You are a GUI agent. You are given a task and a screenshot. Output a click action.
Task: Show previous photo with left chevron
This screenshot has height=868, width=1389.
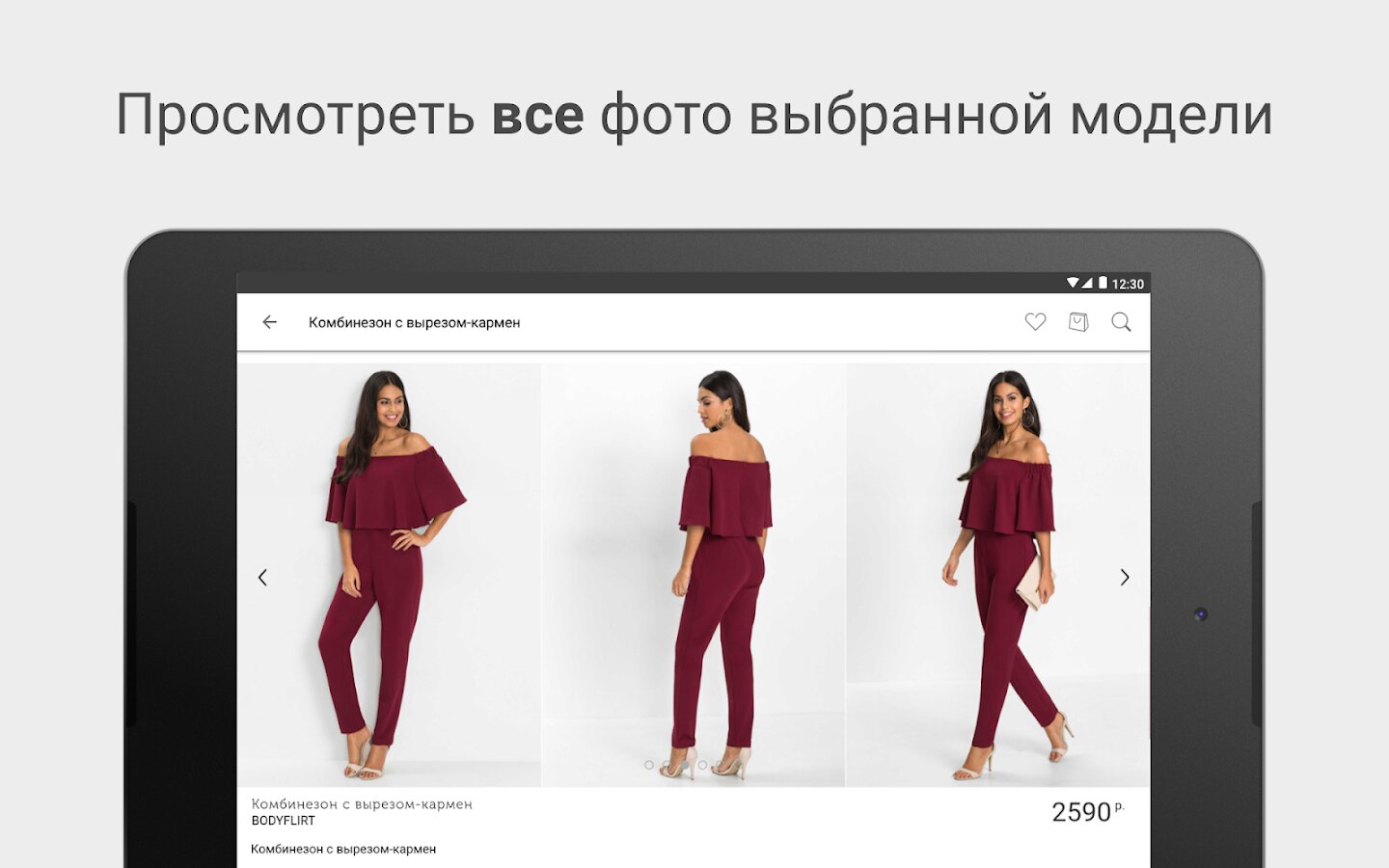262,578
